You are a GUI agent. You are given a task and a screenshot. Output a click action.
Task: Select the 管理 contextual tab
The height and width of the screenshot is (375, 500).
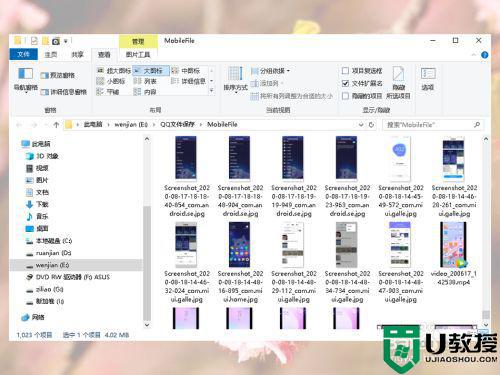pyautogui.click(x=138, y=41)
